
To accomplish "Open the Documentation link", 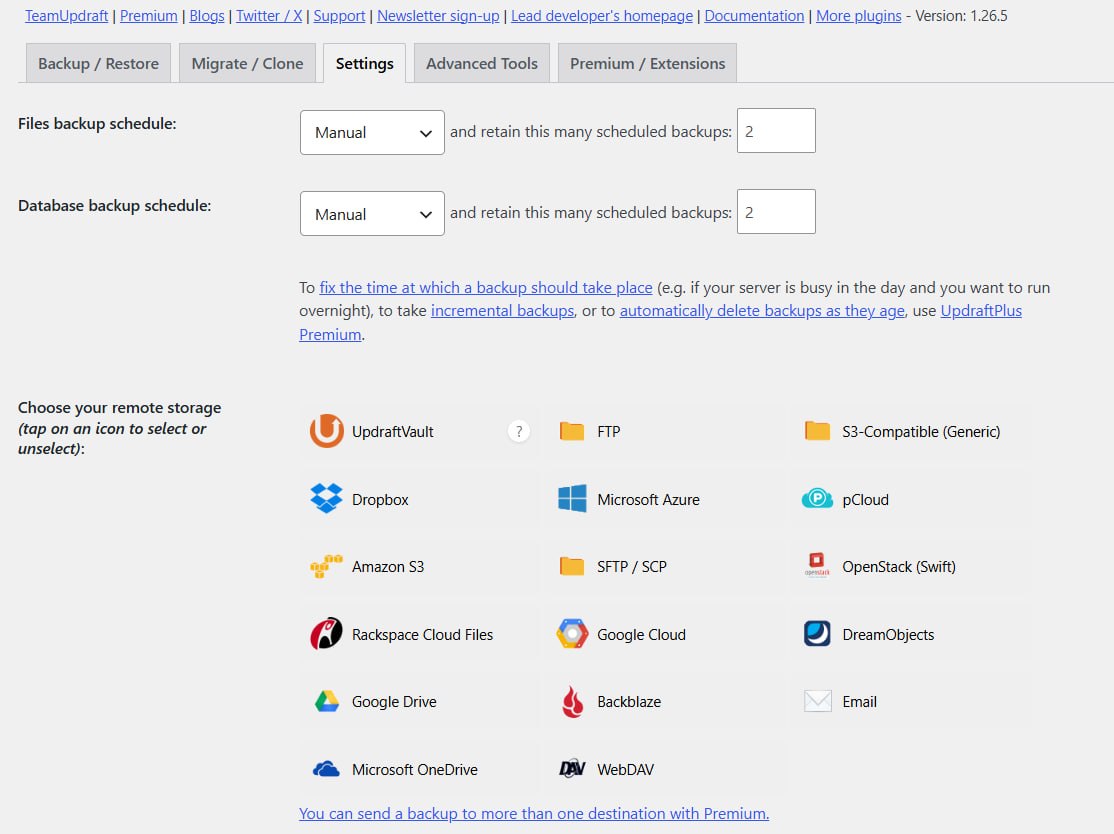I will [x=754, y=16].
